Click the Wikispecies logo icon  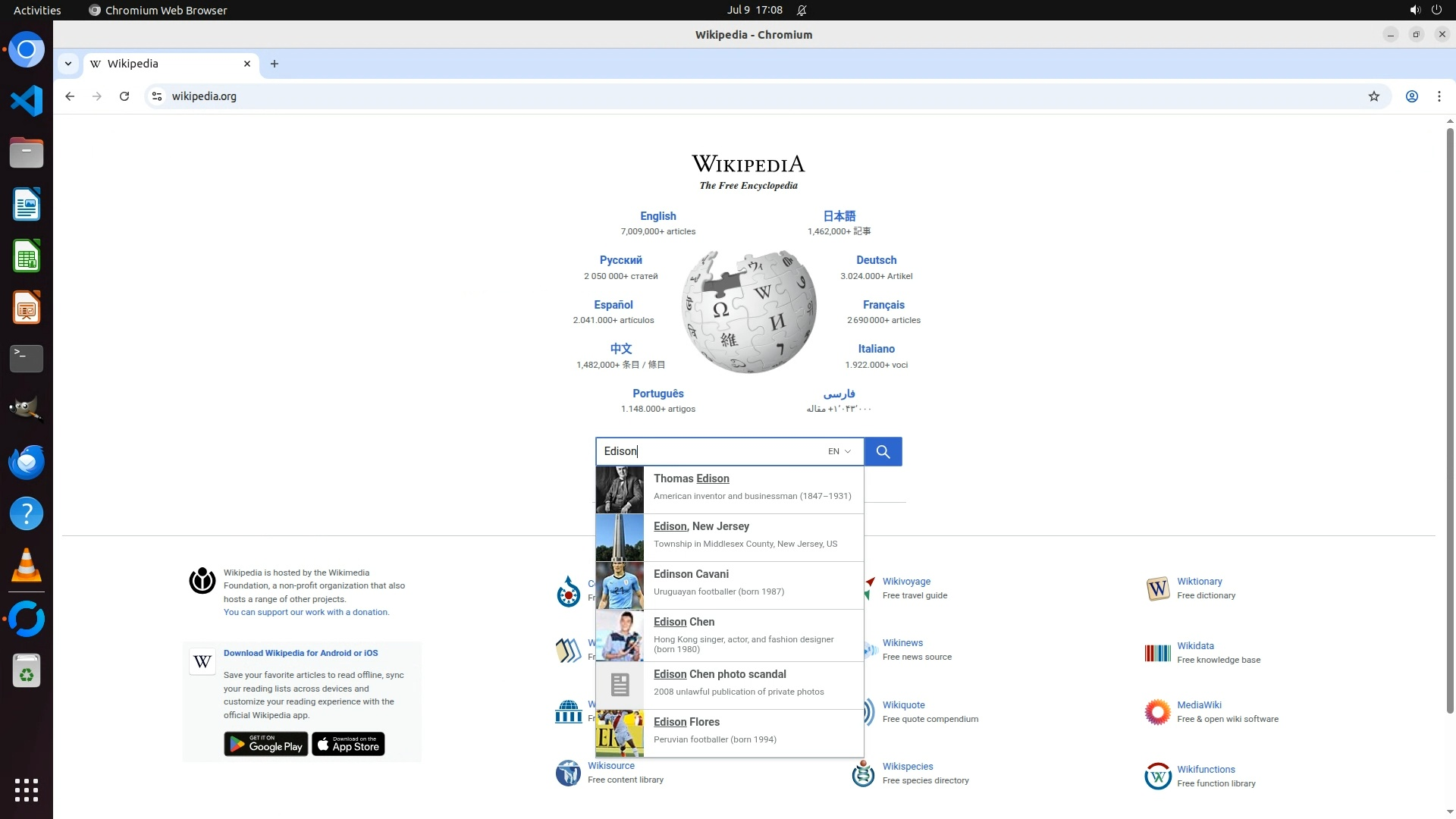(x=863, y=773)
